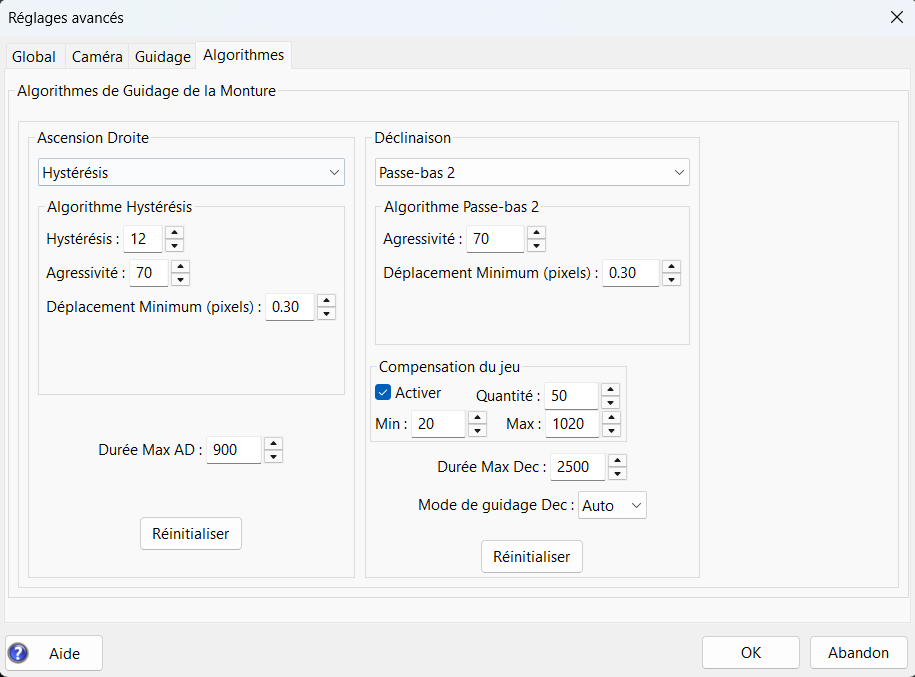
Task: Increase backlash Quantité with up arrow
Action: 610,389
